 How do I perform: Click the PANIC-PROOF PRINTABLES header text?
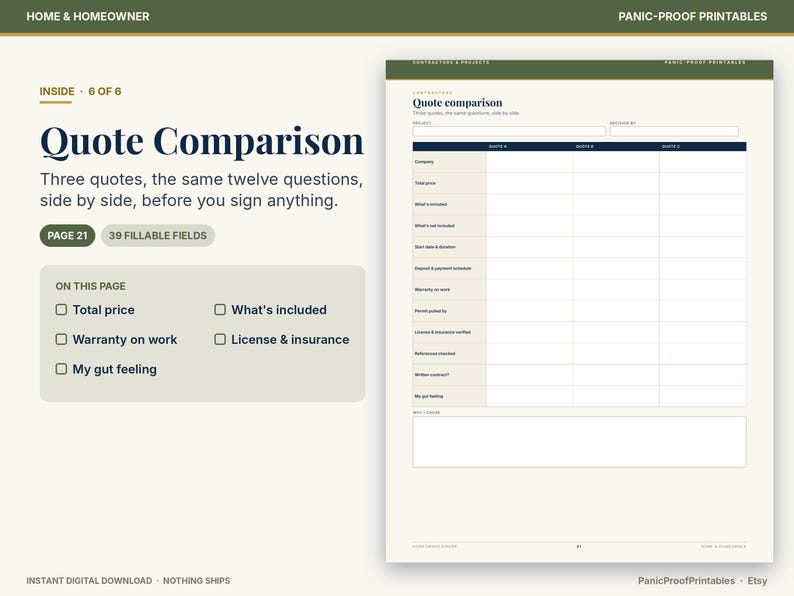(692, 16)
